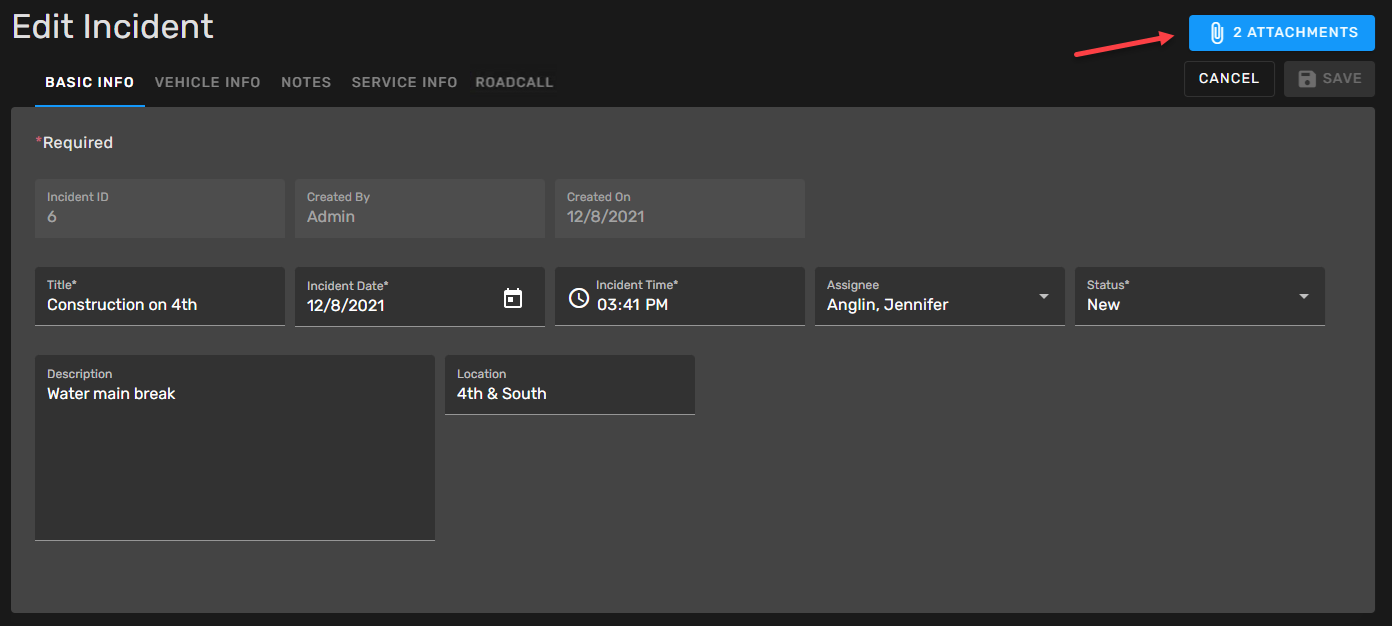The width and height of the screenshot is (1392, 626).
Task: Select the Basic Info tab
Action: click(90, 83)
